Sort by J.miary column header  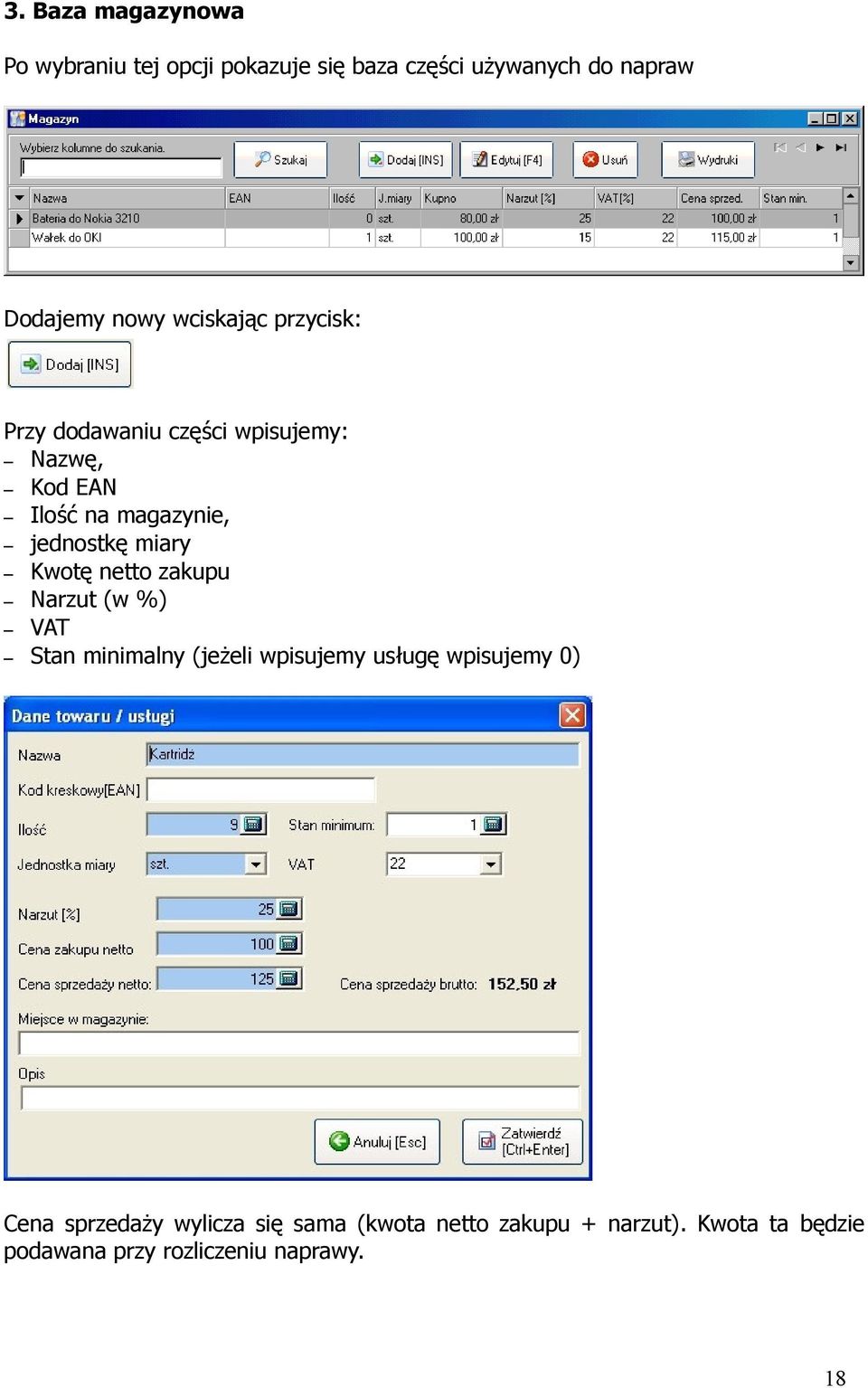point(398,198)
